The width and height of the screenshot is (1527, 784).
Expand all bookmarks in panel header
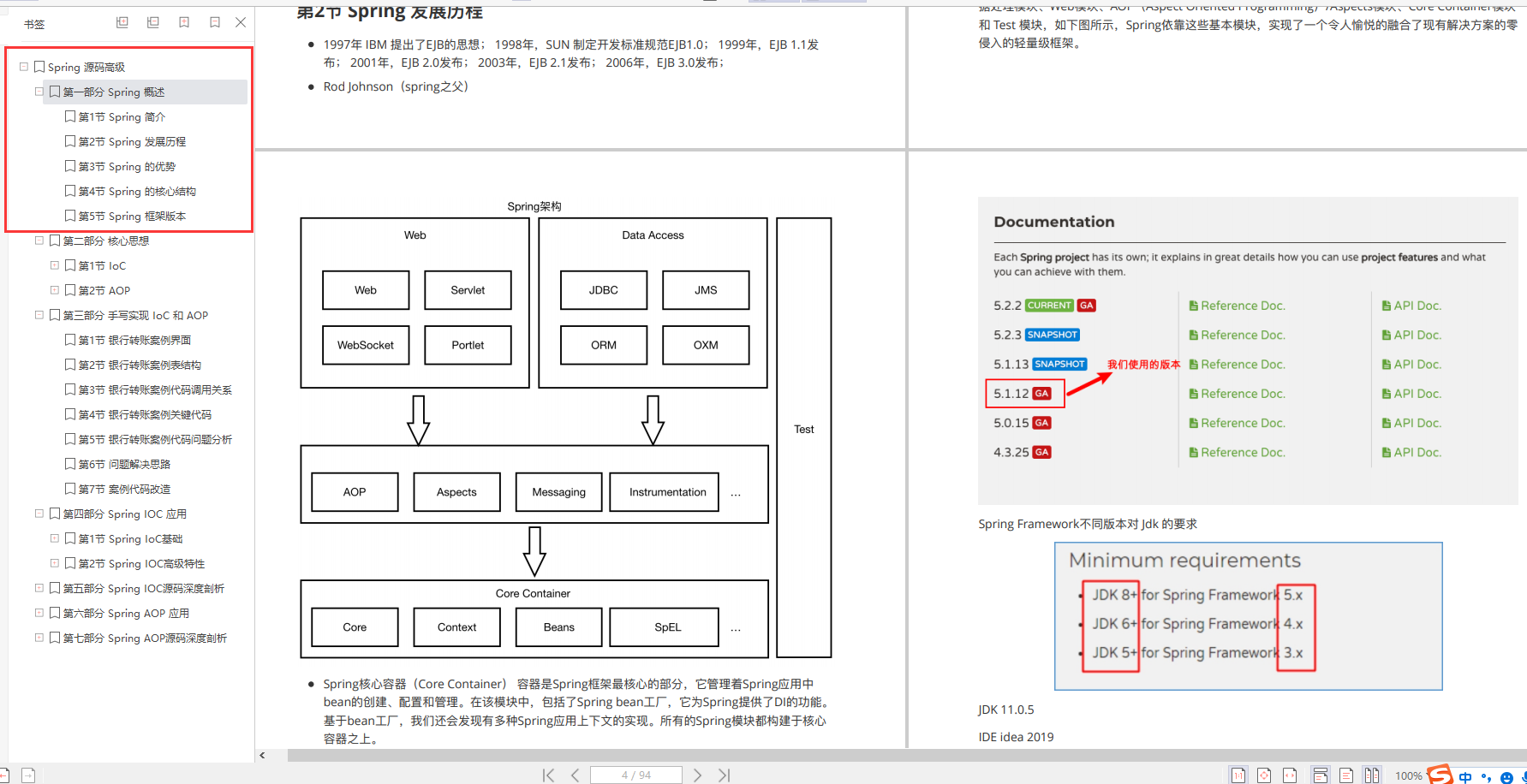(x=122, y=23)
